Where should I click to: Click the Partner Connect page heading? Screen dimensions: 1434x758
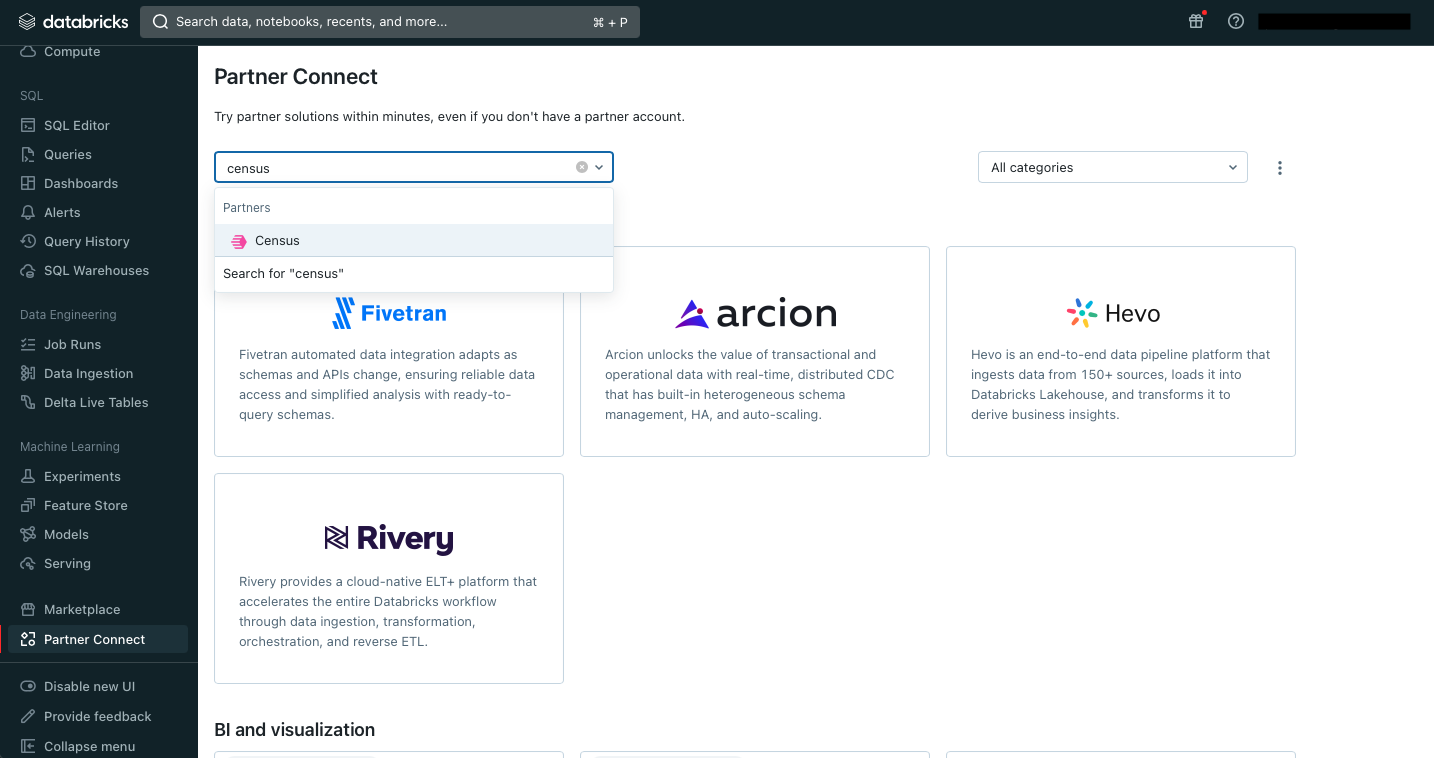pyautogui.click(x=296, y=77)
